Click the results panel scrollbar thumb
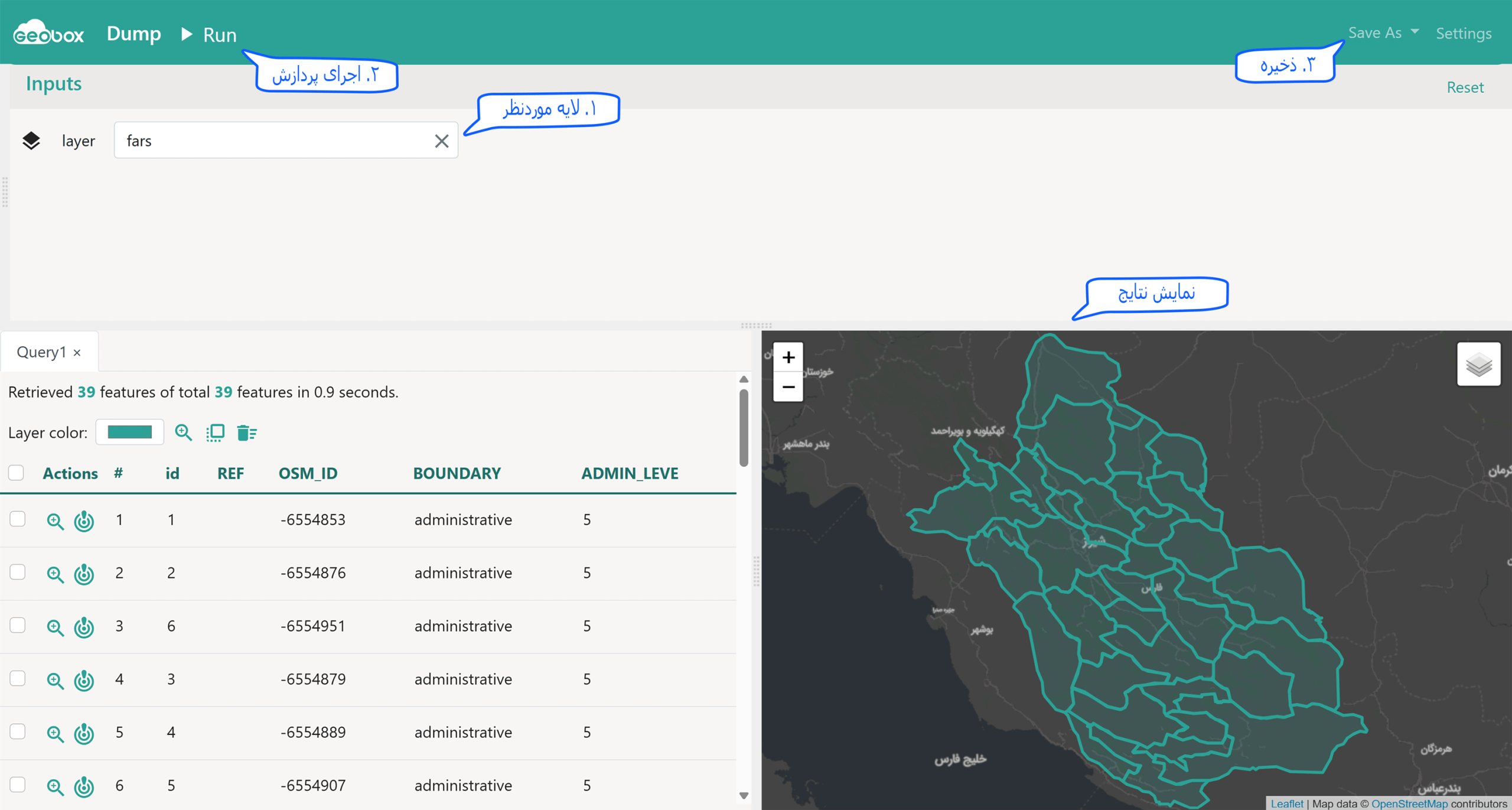This screenshot has height=810, width=1512. (744, 428)
